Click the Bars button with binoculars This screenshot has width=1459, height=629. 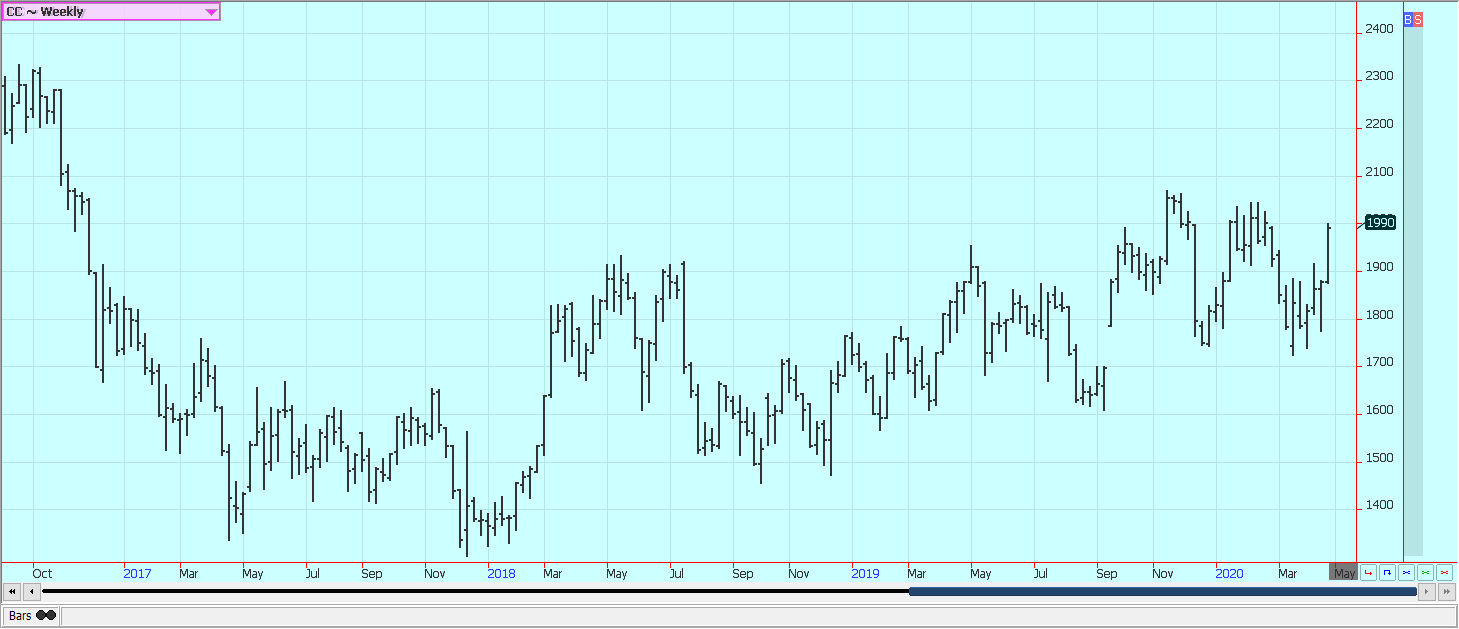(30, 616)
